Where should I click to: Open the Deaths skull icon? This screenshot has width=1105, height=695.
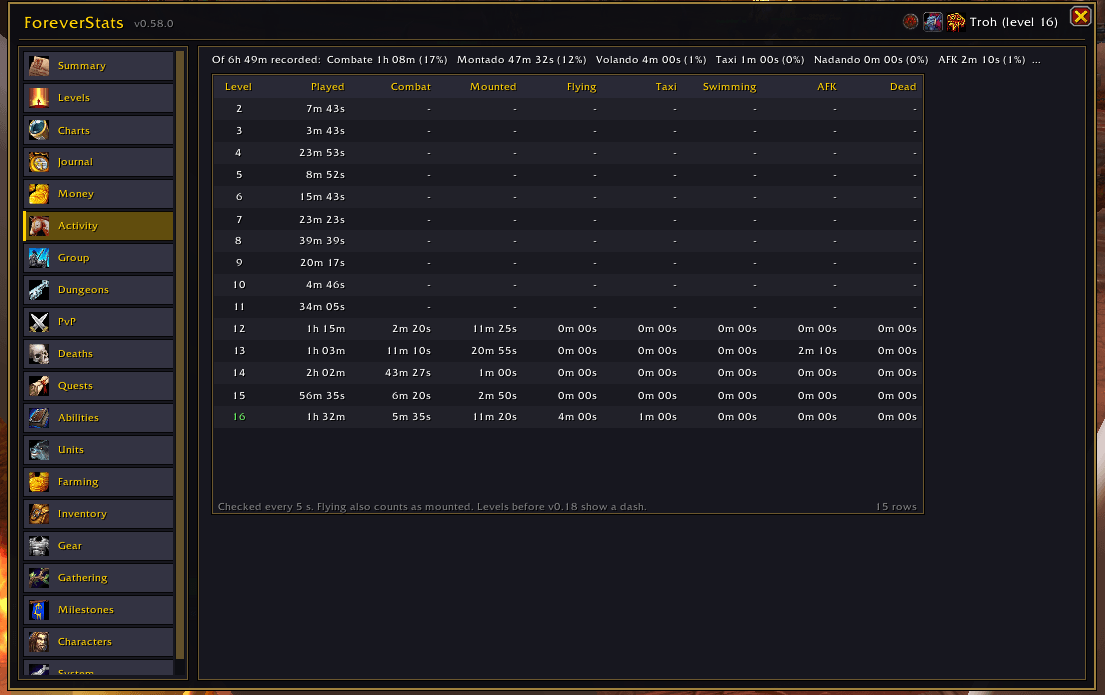39,354
